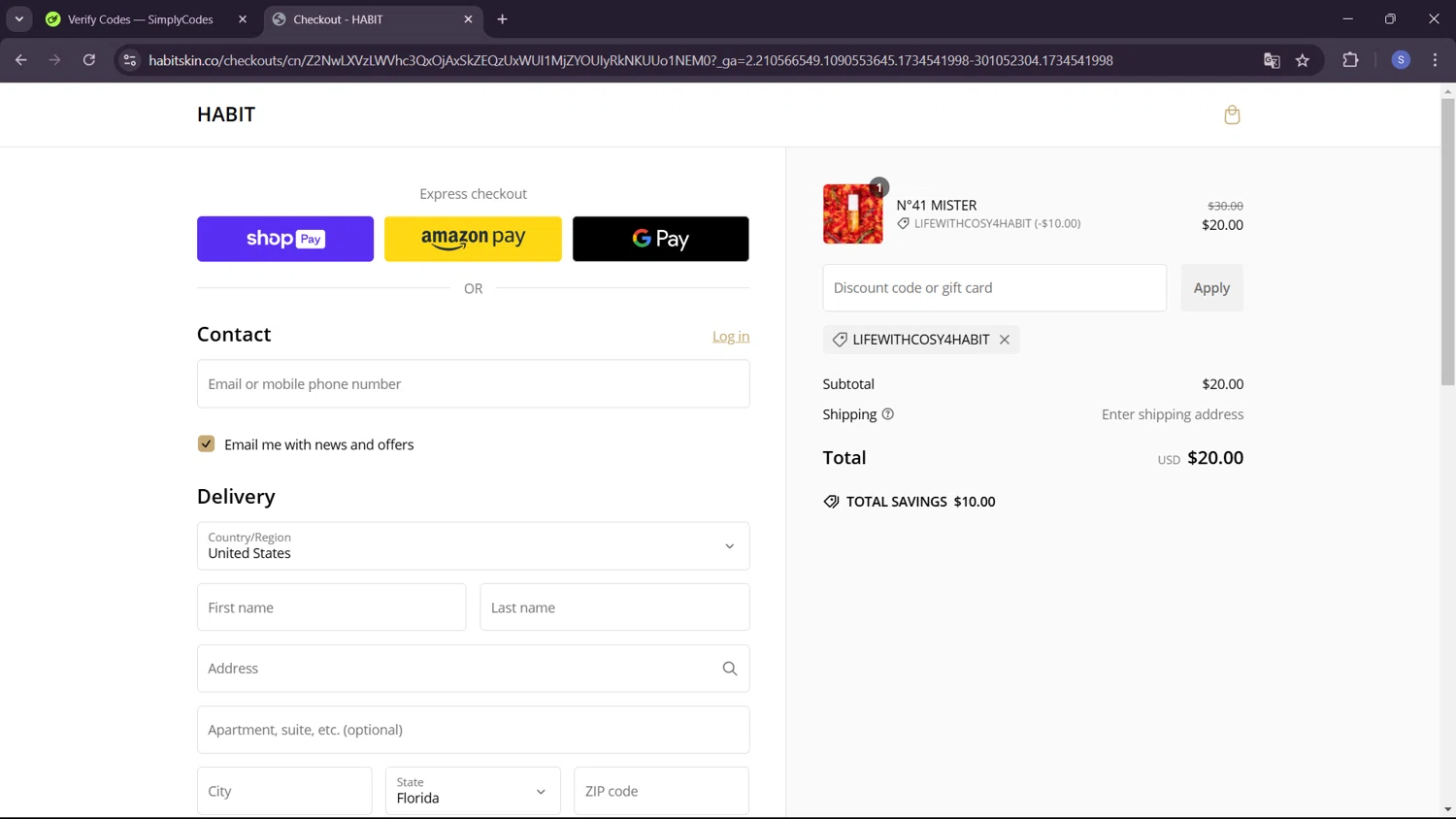Click the City field
1456x819 pixels.
284,791
